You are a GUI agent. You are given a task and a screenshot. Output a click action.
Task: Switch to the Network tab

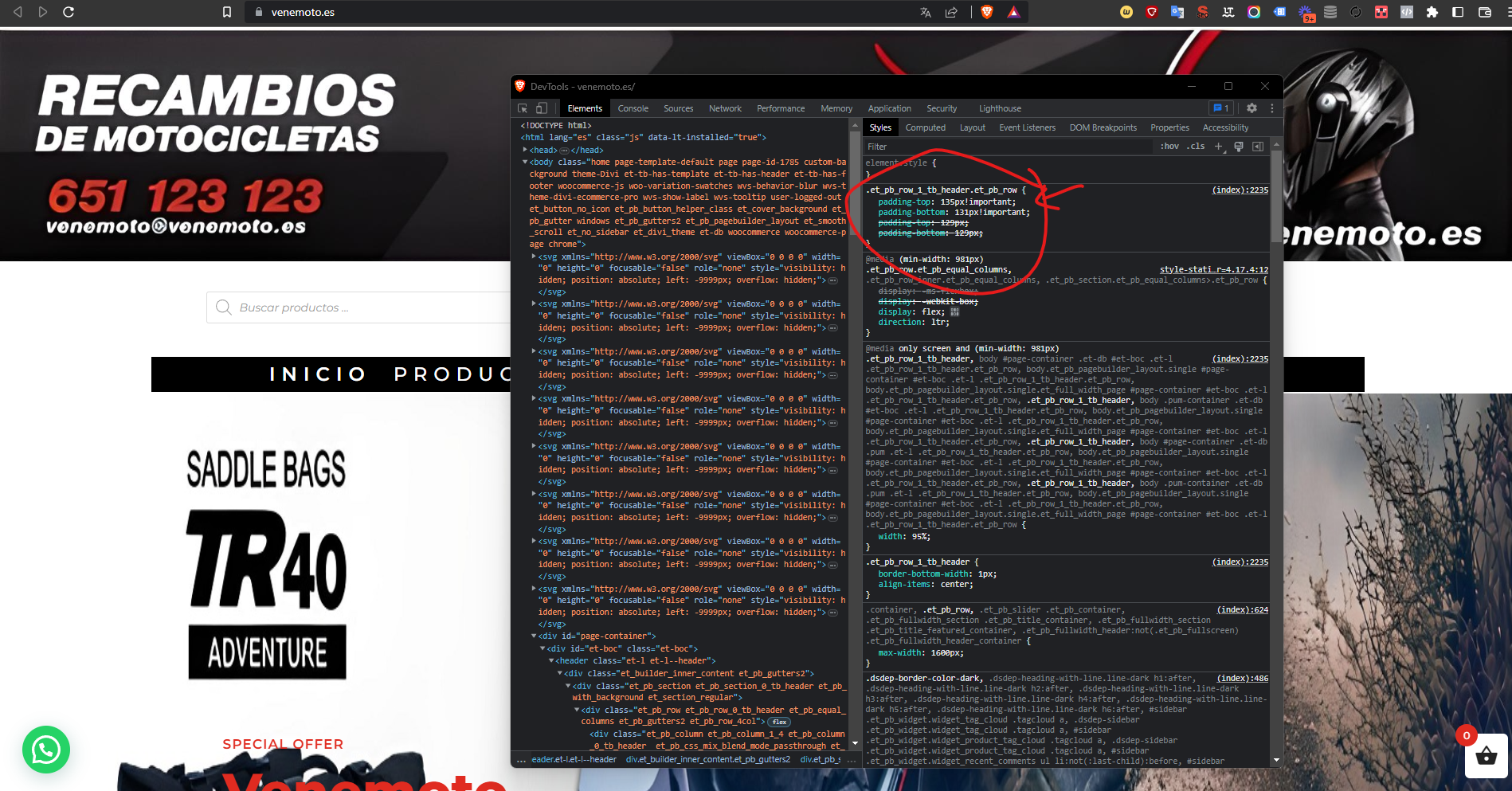[x=725, y=108]
